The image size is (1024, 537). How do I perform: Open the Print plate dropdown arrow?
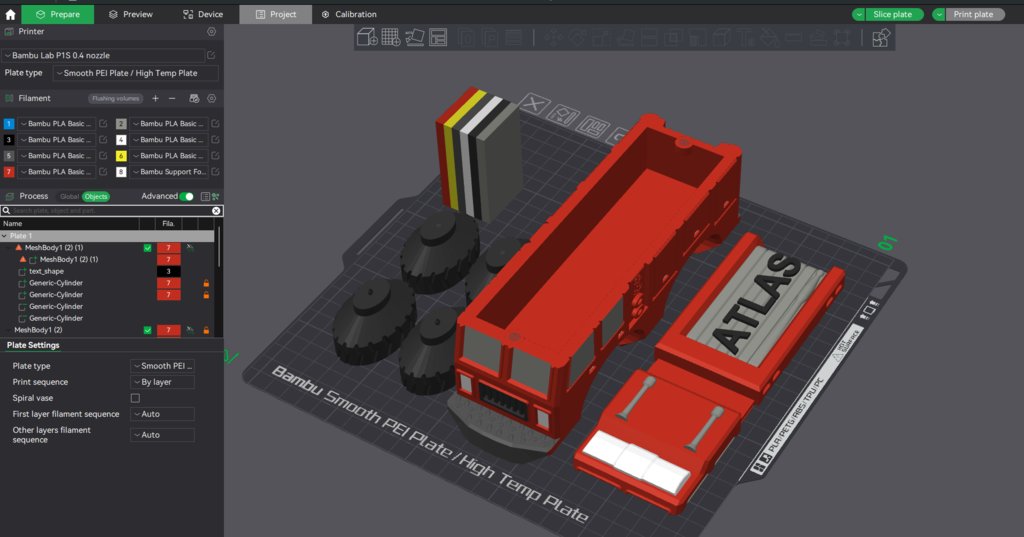(x=938, y=14)
